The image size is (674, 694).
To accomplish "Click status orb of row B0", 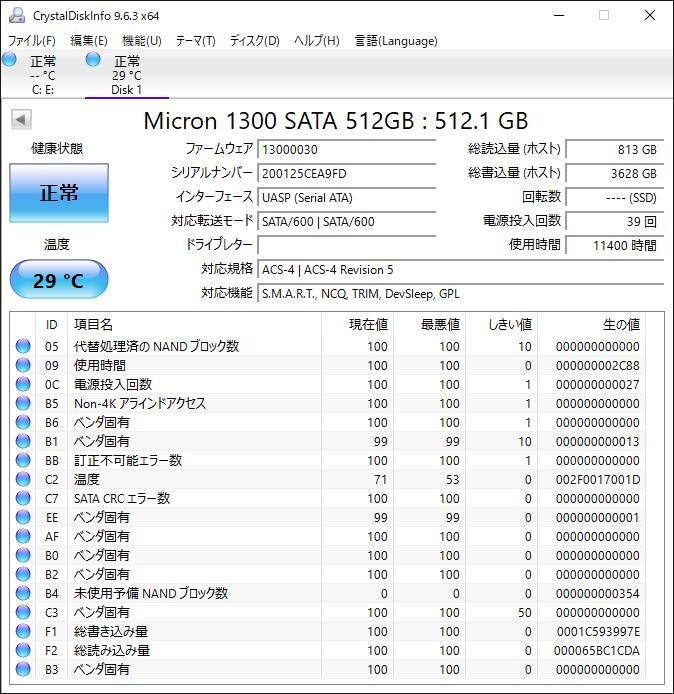I will click(23, 555).
